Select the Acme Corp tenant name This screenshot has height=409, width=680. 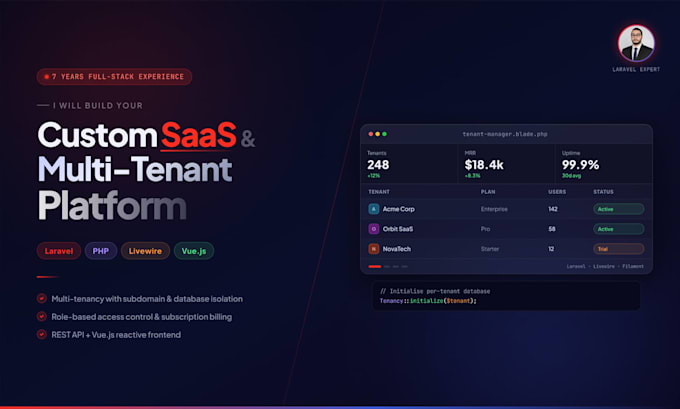click(399, 209)
